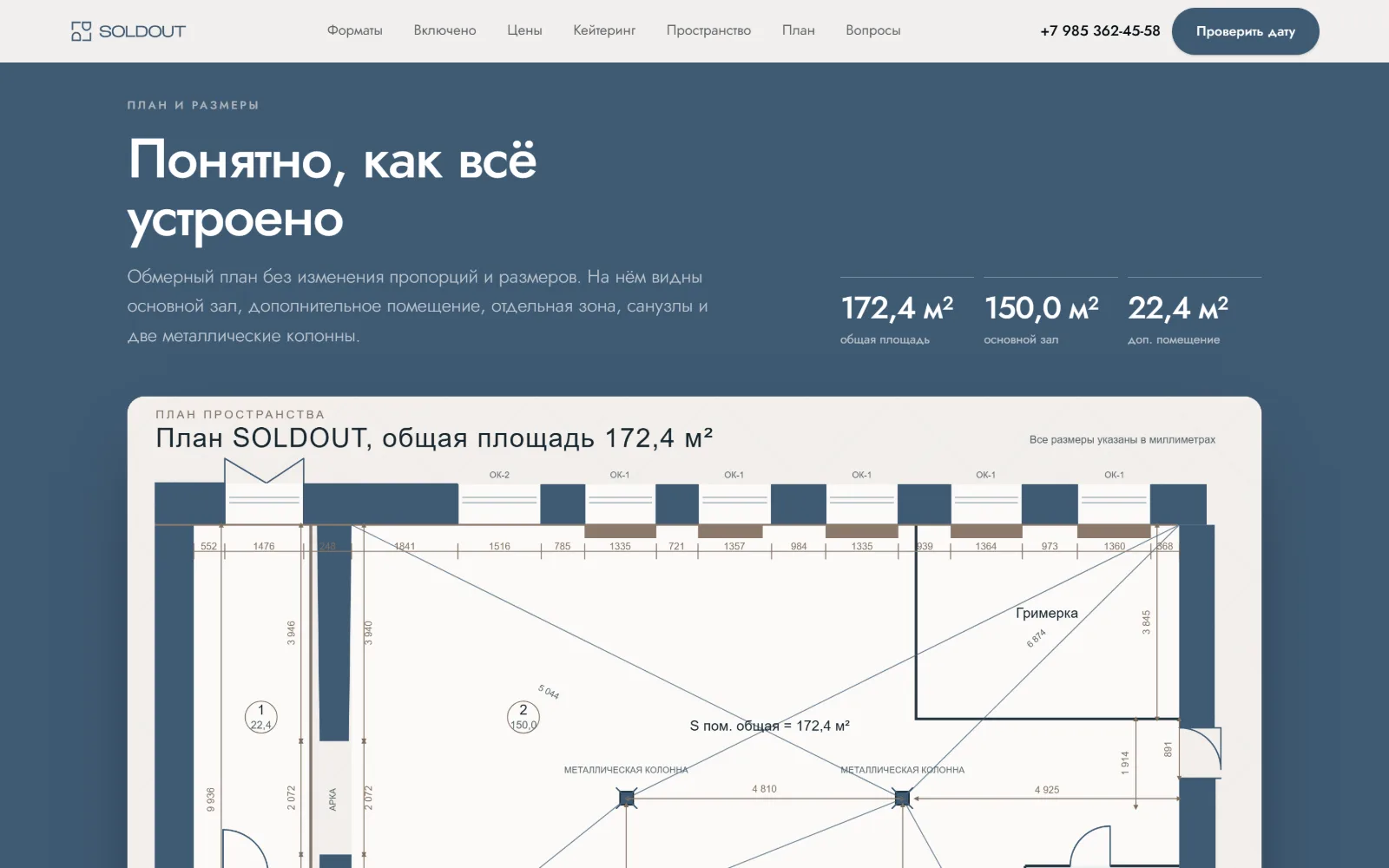Click the ПЛАН ПРОСТРАНСТВА caption
1389x868 pixels.
[x=240, y=415]
